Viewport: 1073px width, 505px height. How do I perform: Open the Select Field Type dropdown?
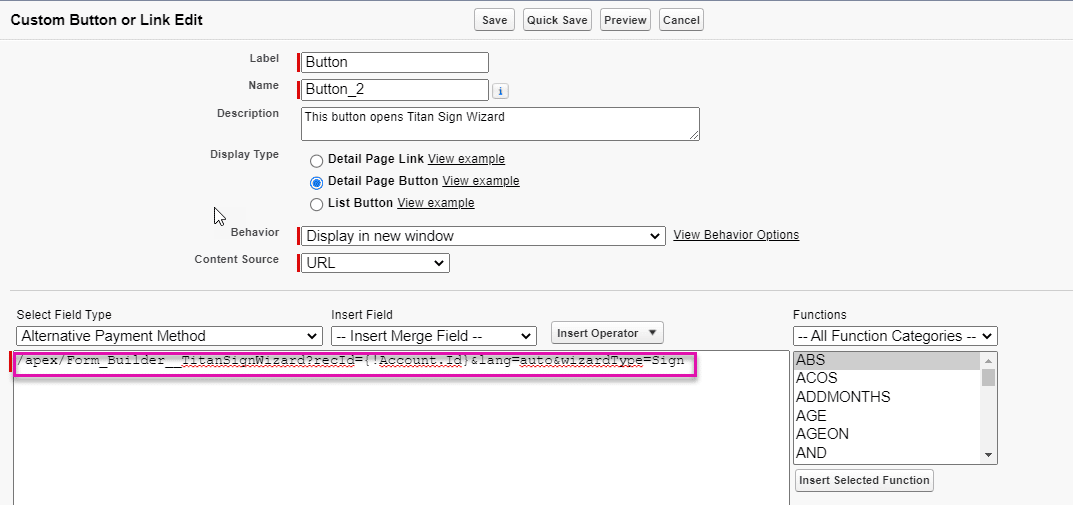(168, 336)
